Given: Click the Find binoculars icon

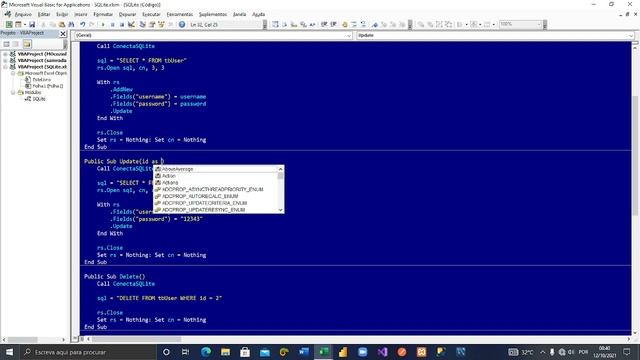Looking at the screenshot, I should click(x=72, y=24).
